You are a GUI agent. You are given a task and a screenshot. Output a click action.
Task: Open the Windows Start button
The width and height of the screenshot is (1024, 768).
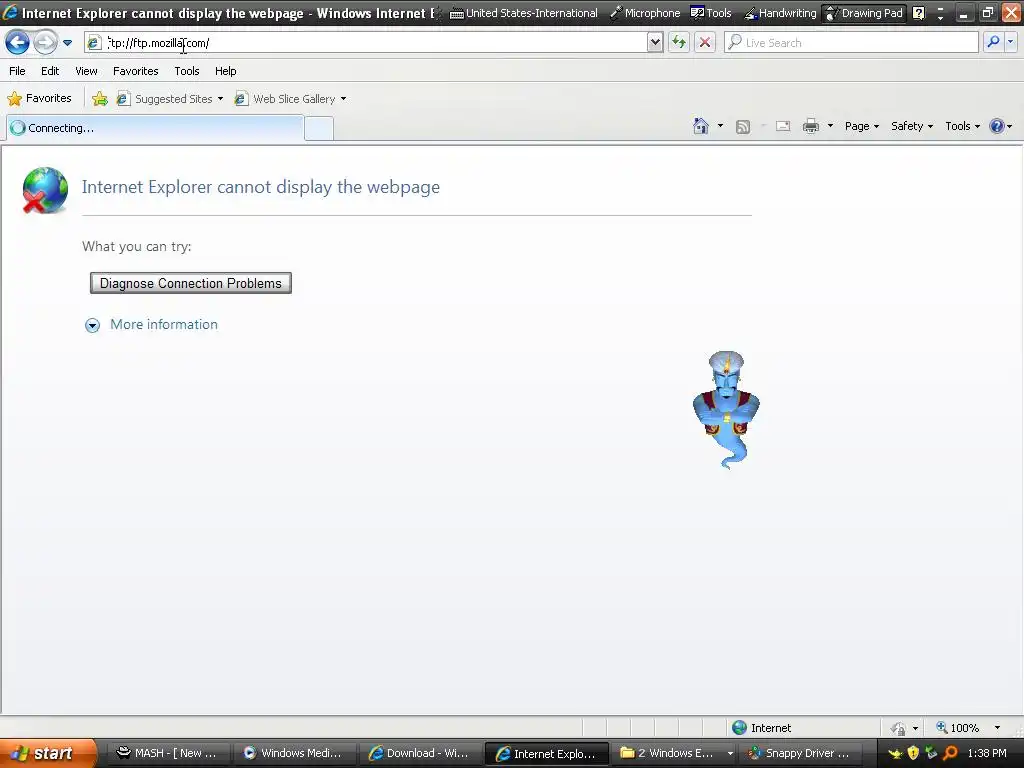point(47,753)
